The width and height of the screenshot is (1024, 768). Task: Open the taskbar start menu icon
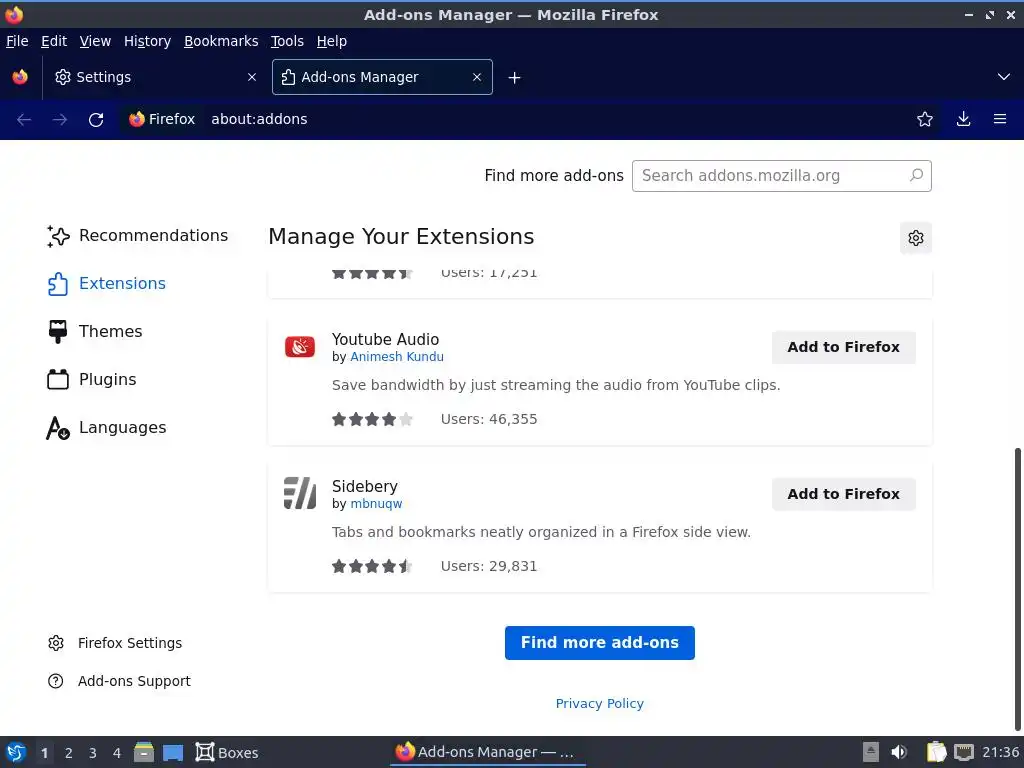16,752
